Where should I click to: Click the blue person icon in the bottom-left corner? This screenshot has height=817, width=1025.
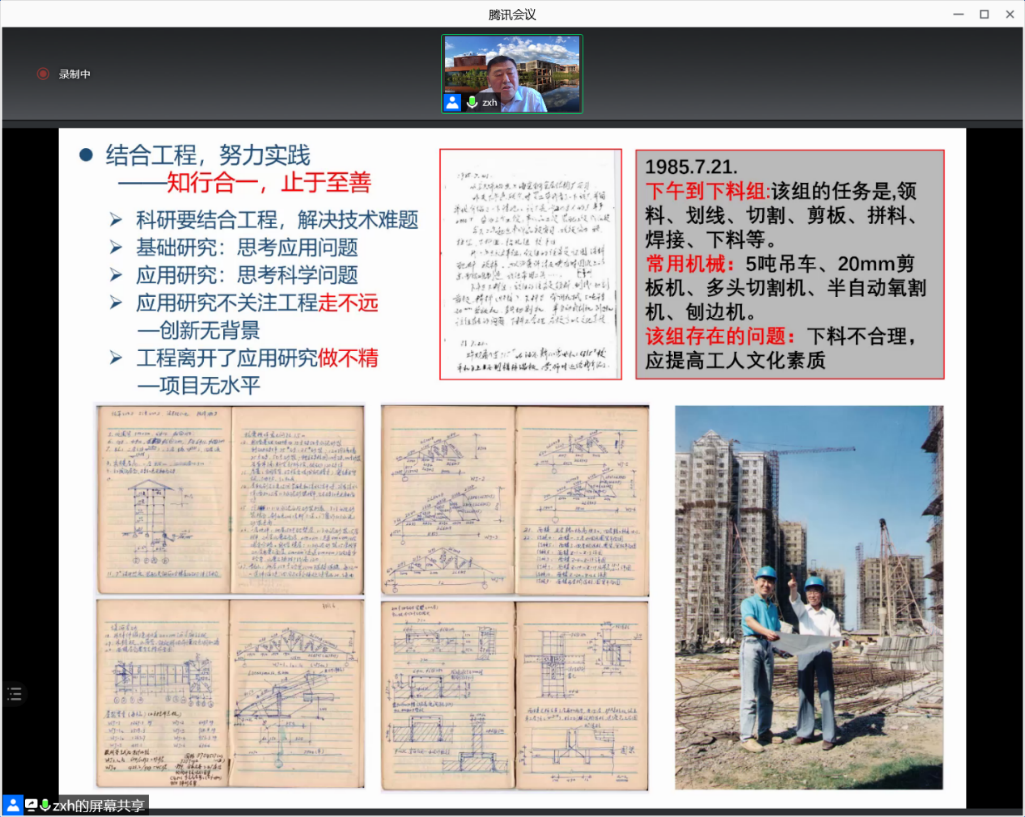coord(12,805)
